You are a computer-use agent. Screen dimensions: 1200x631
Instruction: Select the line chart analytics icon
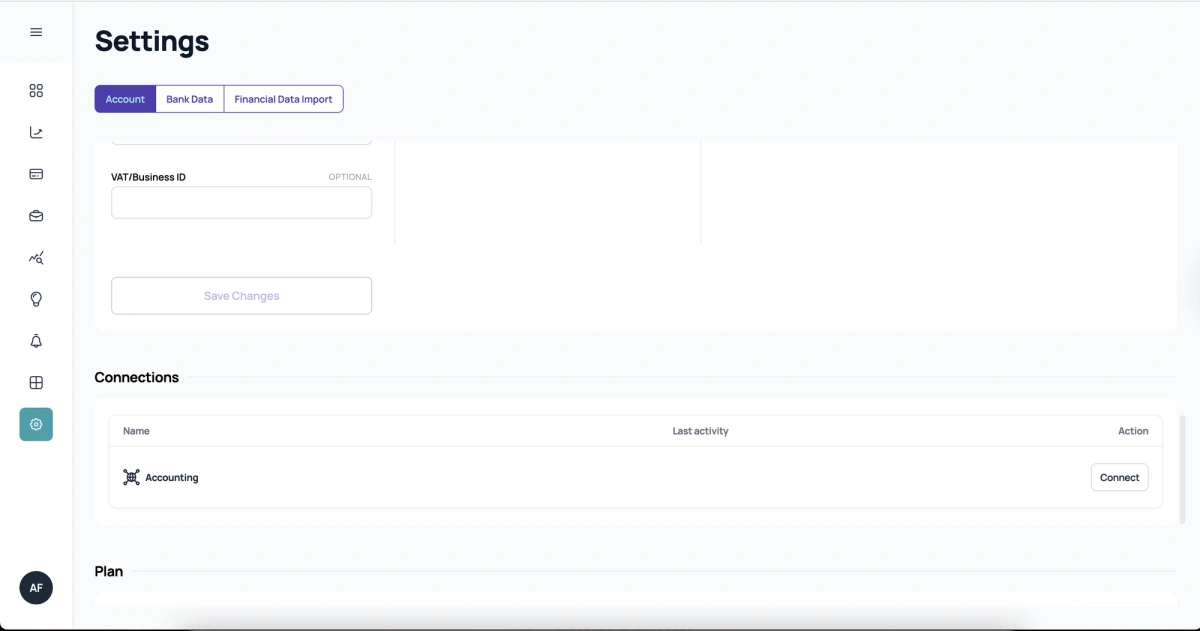pos(36,132)
